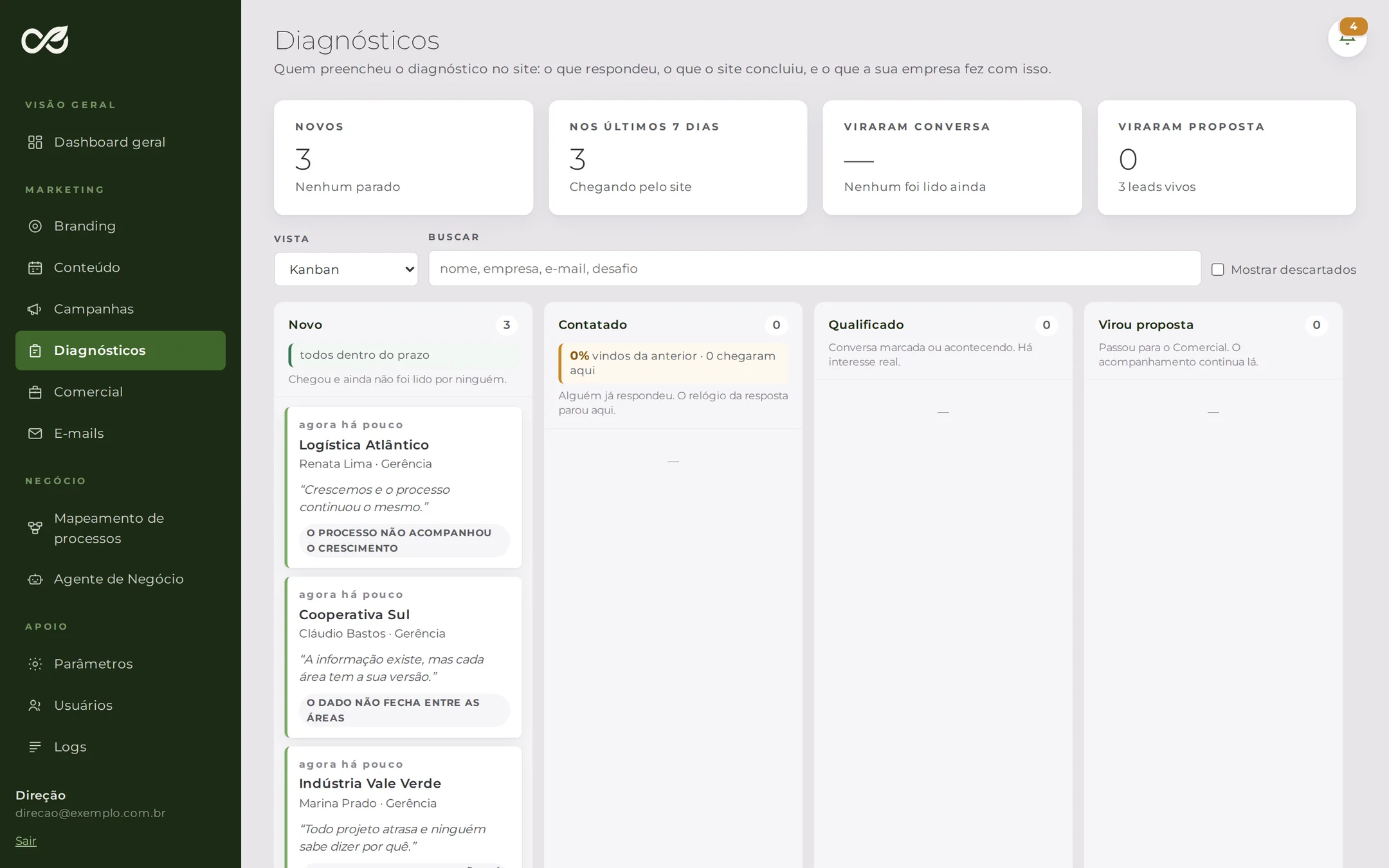Click the Contatado column count badge

pos(777,325)
